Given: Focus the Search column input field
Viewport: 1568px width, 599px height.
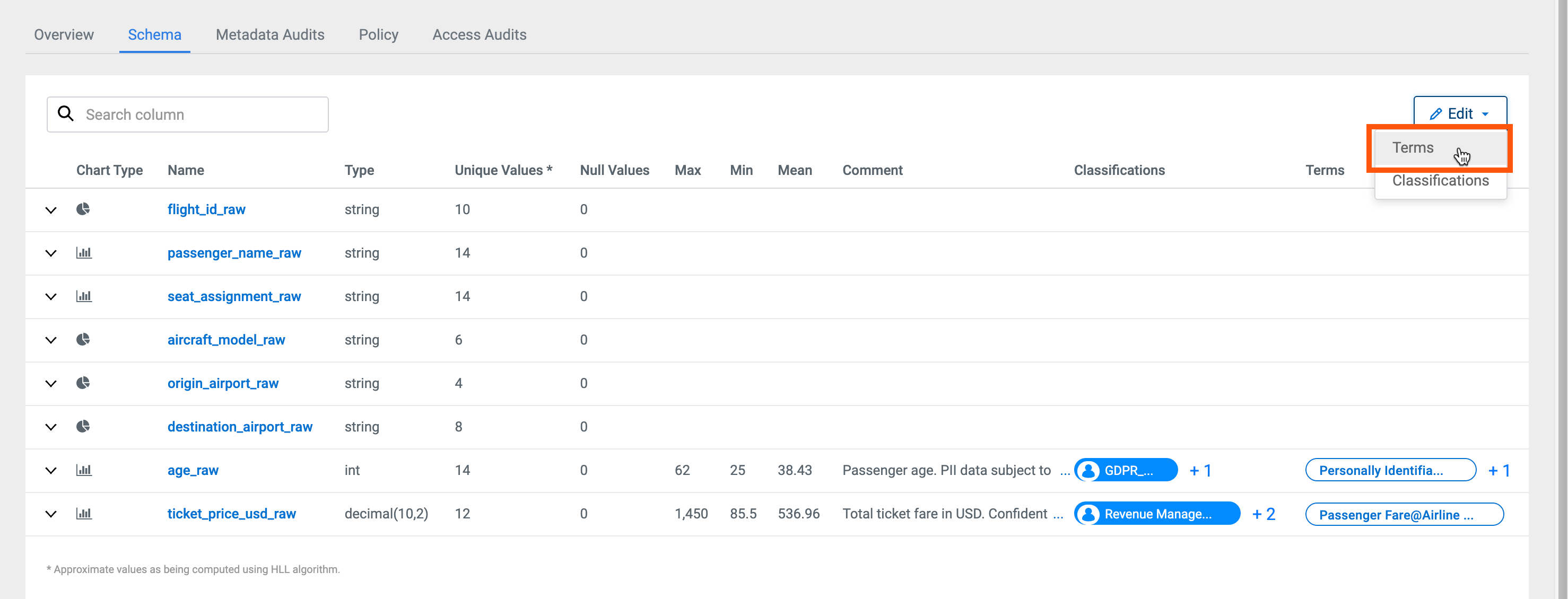Looking at the screenshot, I should [x=201, y=114].
